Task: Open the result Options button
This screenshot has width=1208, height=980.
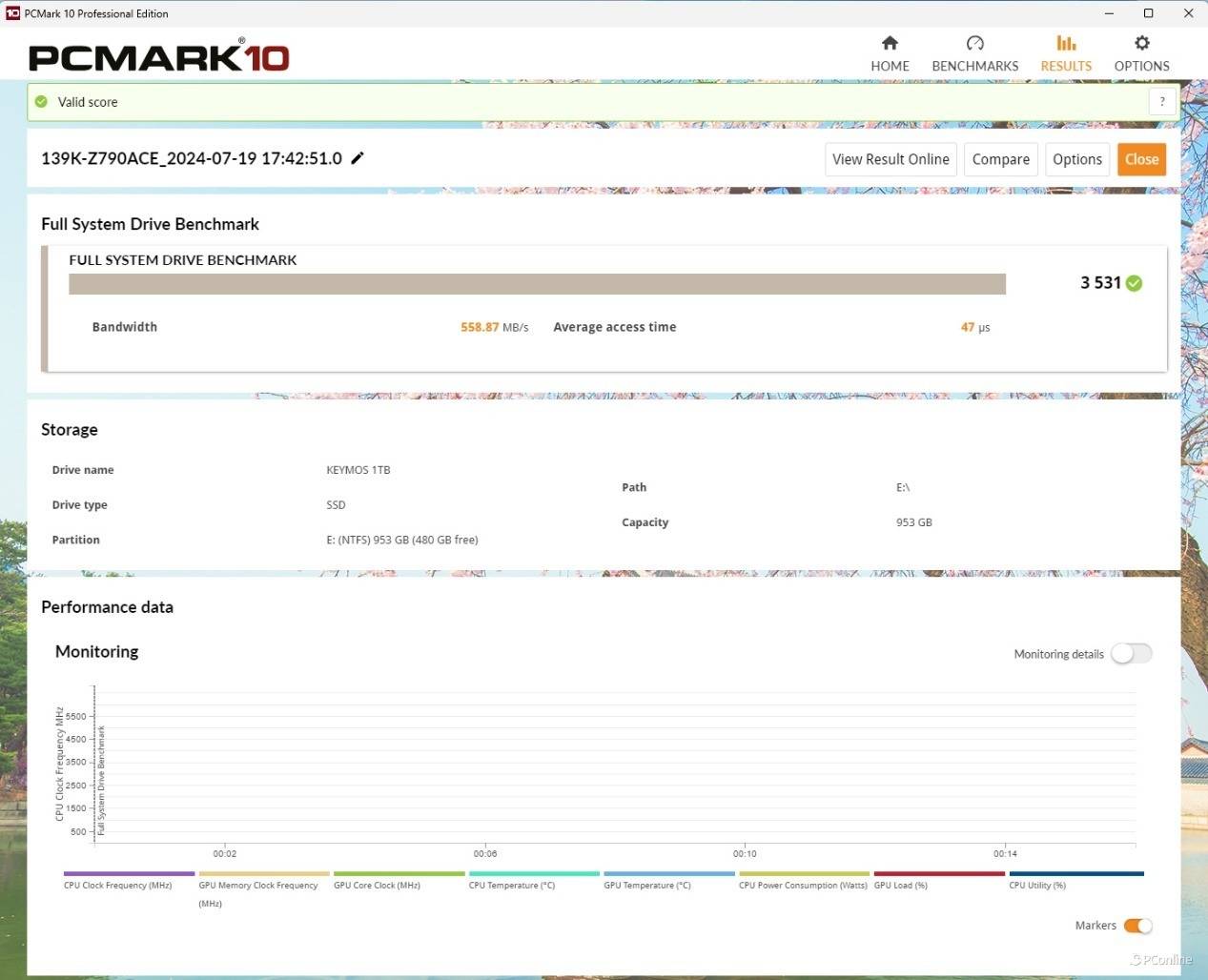Action: tap(1077, 159)
